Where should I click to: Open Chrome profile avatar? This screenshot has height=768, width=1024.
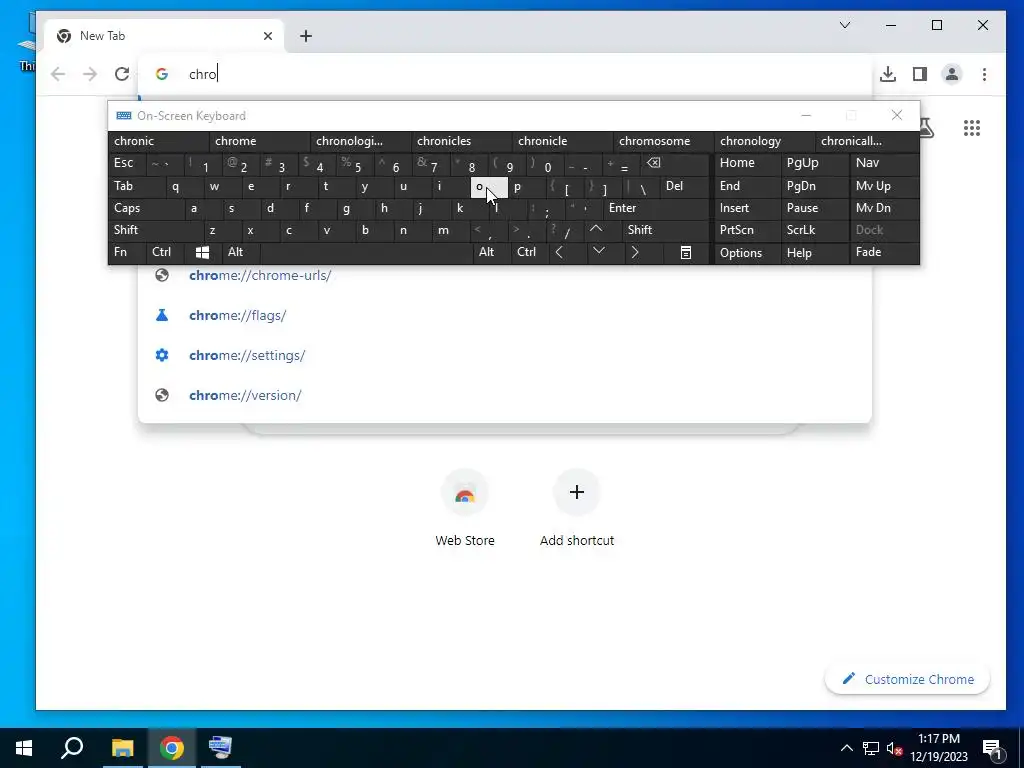tap(952, 74)
